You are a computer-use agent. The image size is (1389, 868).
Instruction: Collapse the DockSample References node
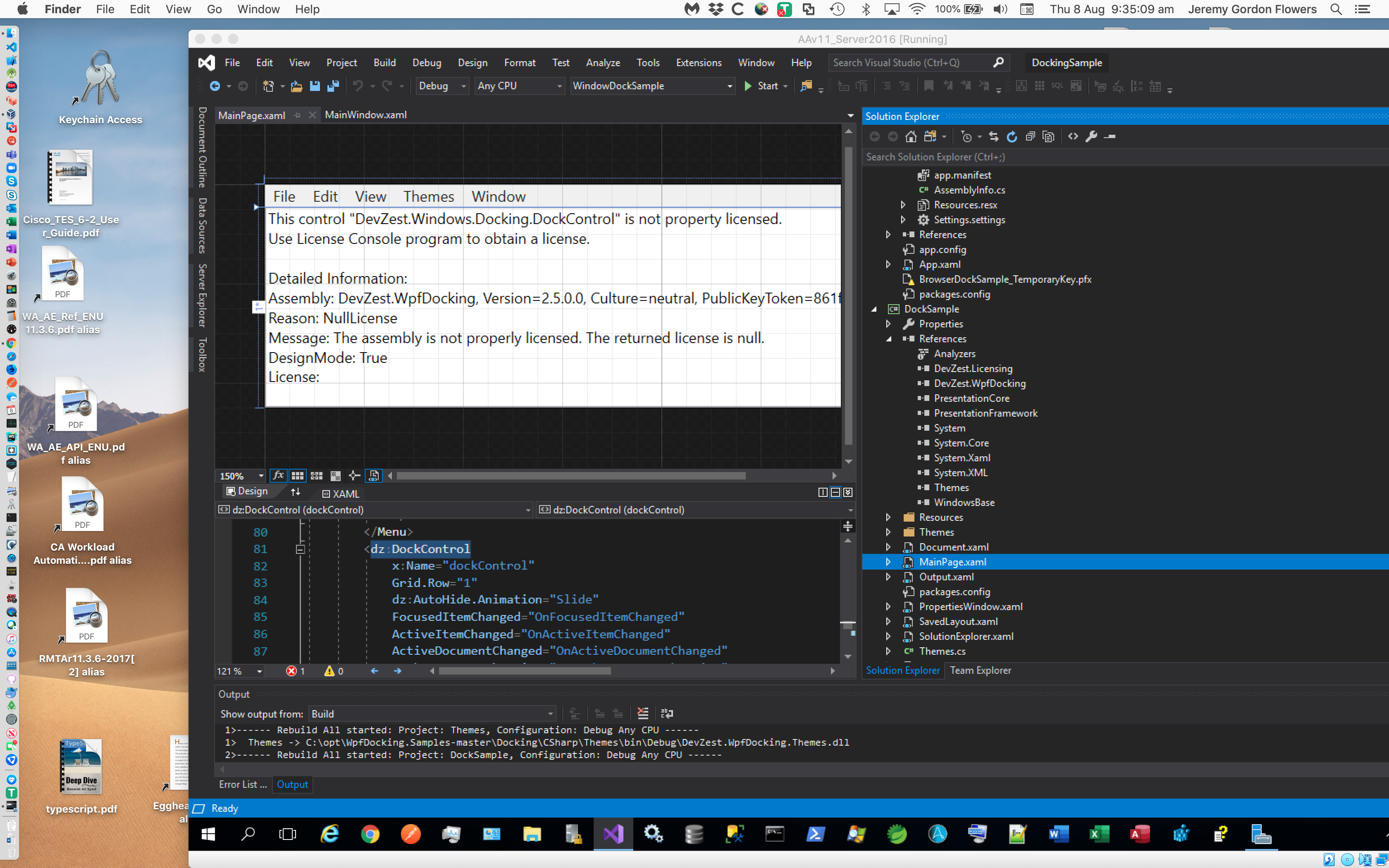pos(888,339)
